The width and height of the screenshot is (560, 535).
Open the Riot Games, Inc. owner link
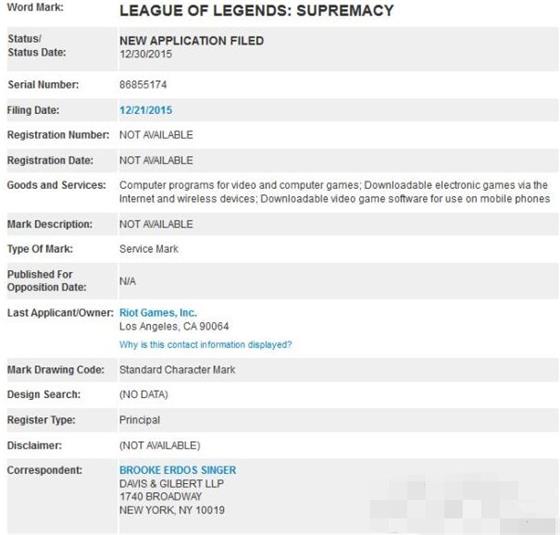point(158,312)
